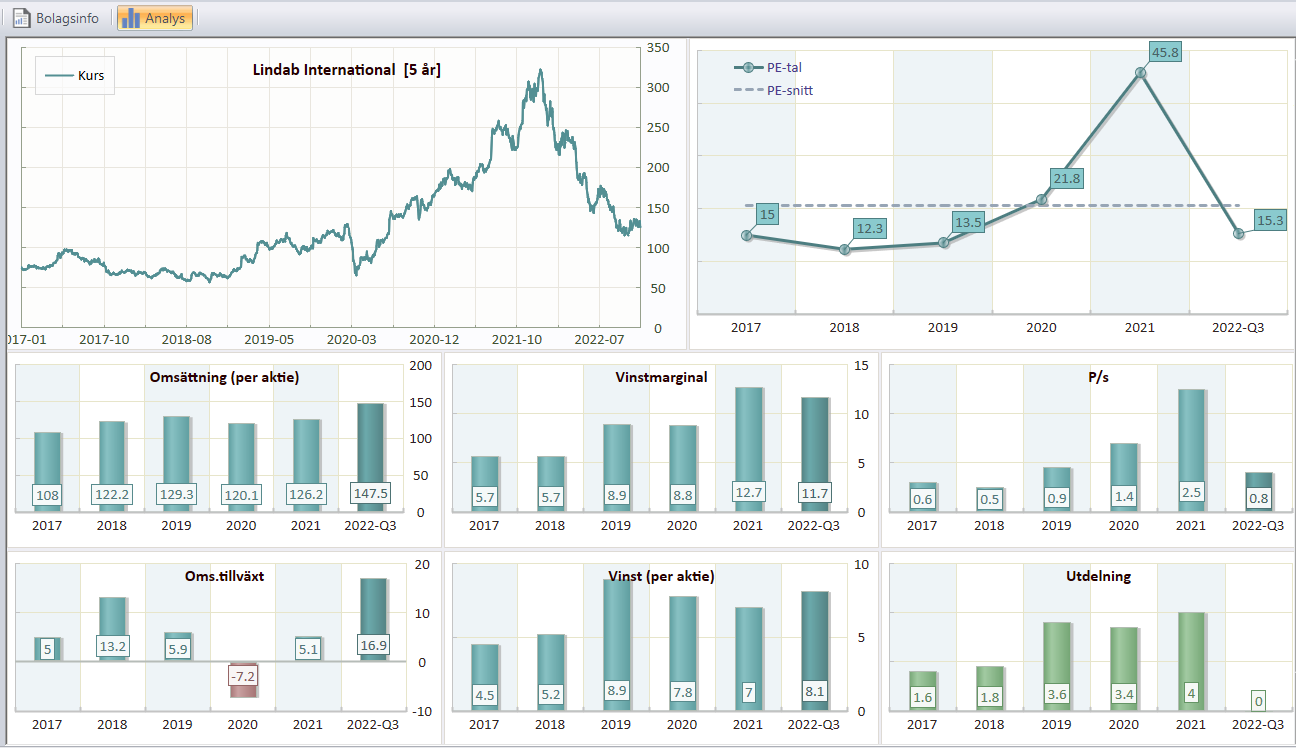
Task: Click the 2017 PE-tal data point
Action: pos(747,236)
